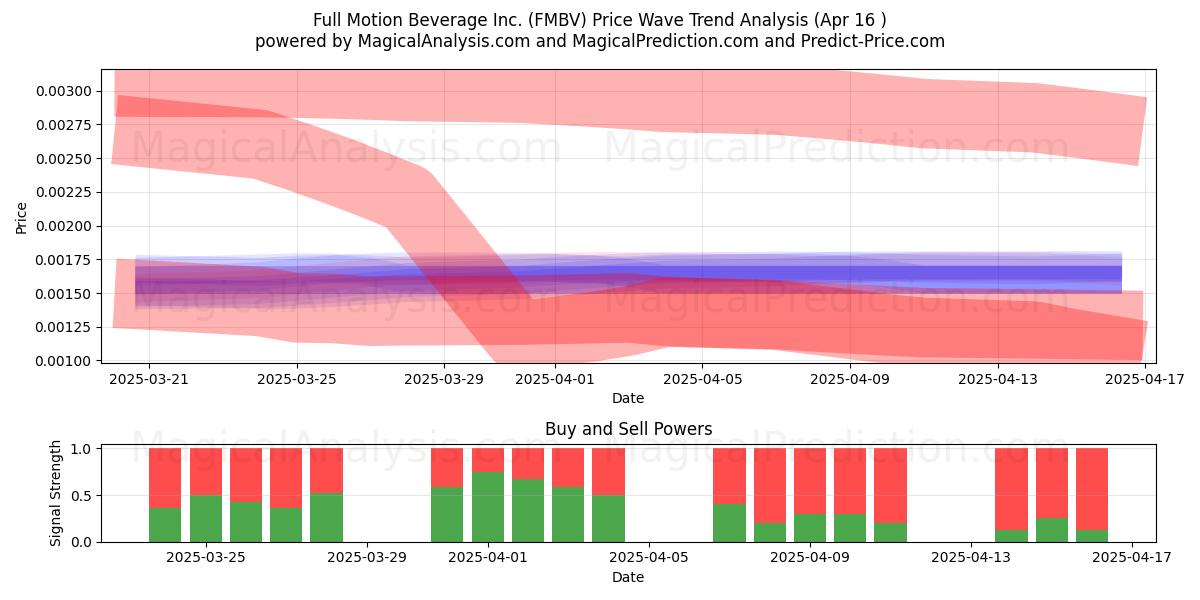Click the 2025-04-13 date tick on price chart
The width and height of the screenshot is (1200, 600).
click(x=998, y=379)
